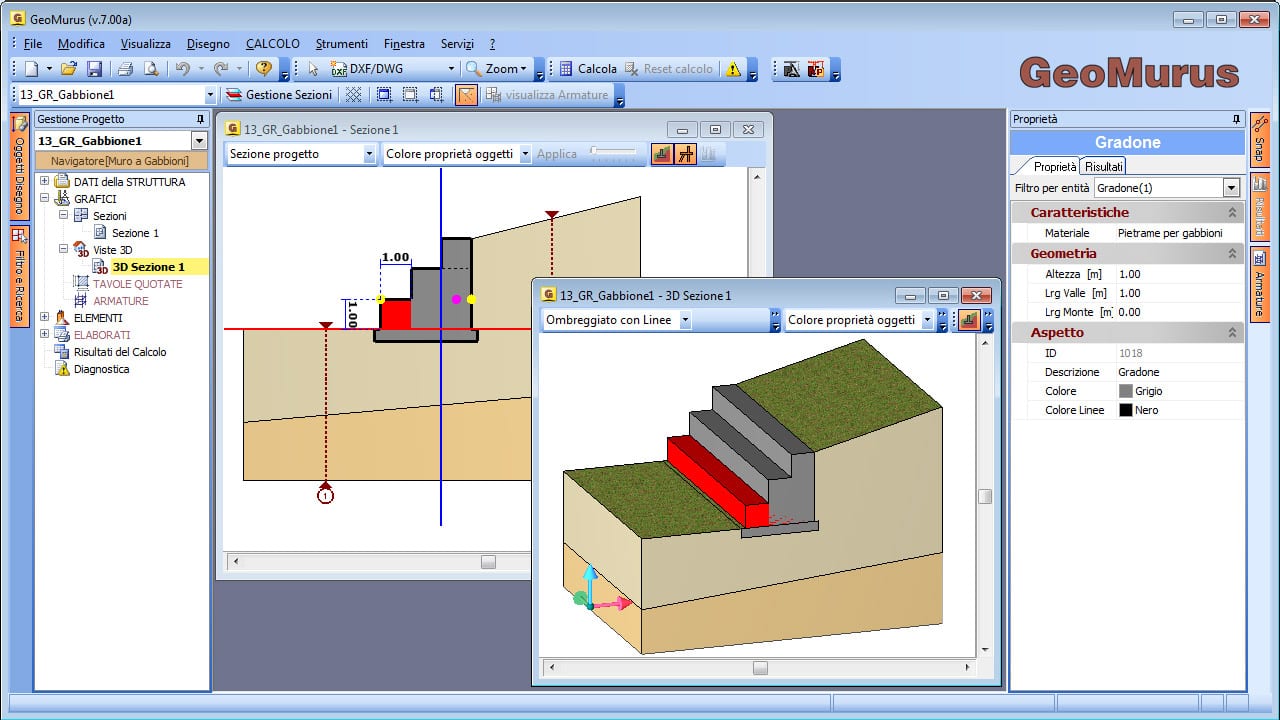
Task: Open print preview icon
Action: [x=151, y=69]
